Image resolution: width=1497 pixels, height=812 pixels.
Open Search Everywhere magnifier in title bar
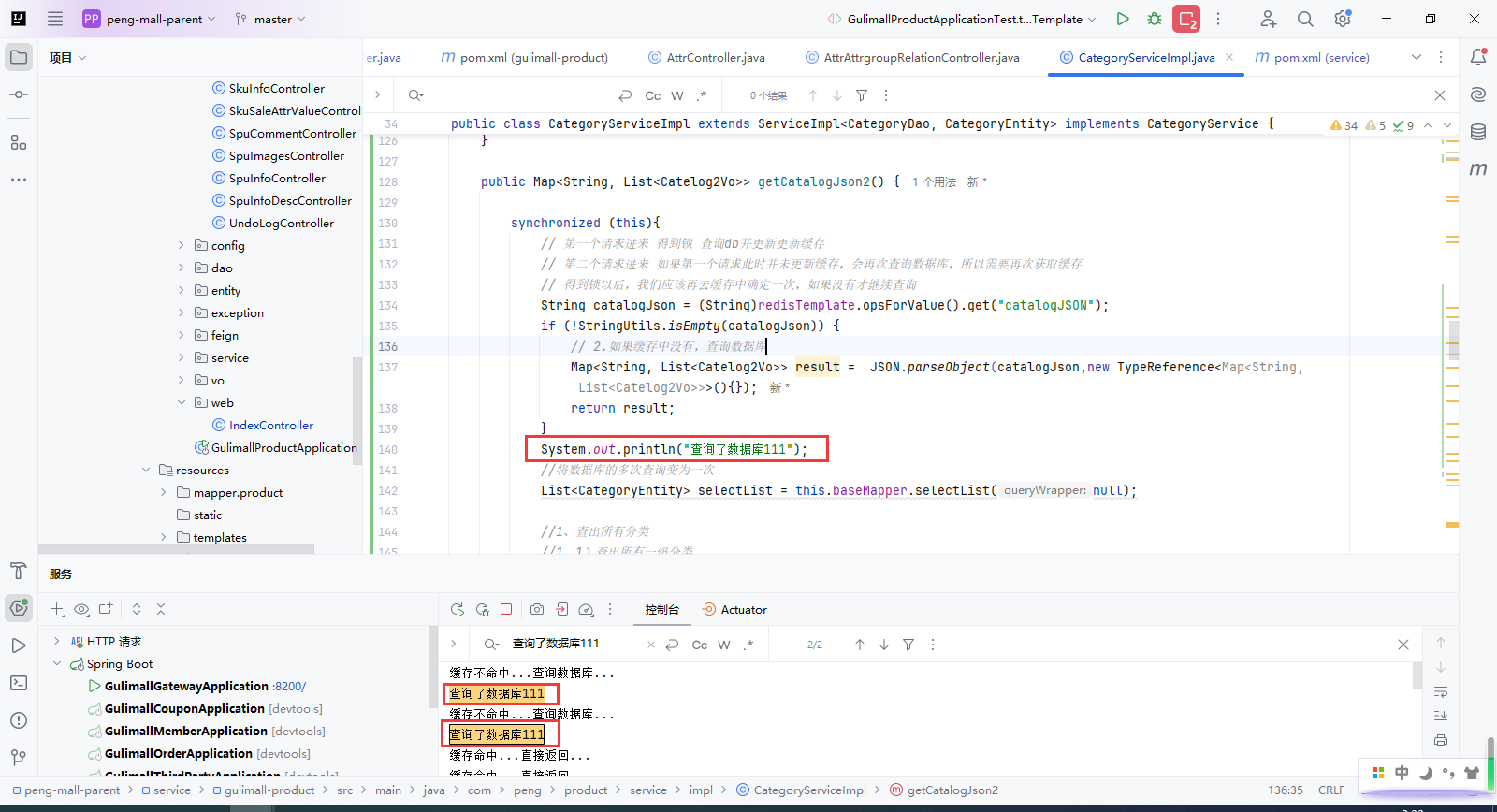pos(1305,19)
